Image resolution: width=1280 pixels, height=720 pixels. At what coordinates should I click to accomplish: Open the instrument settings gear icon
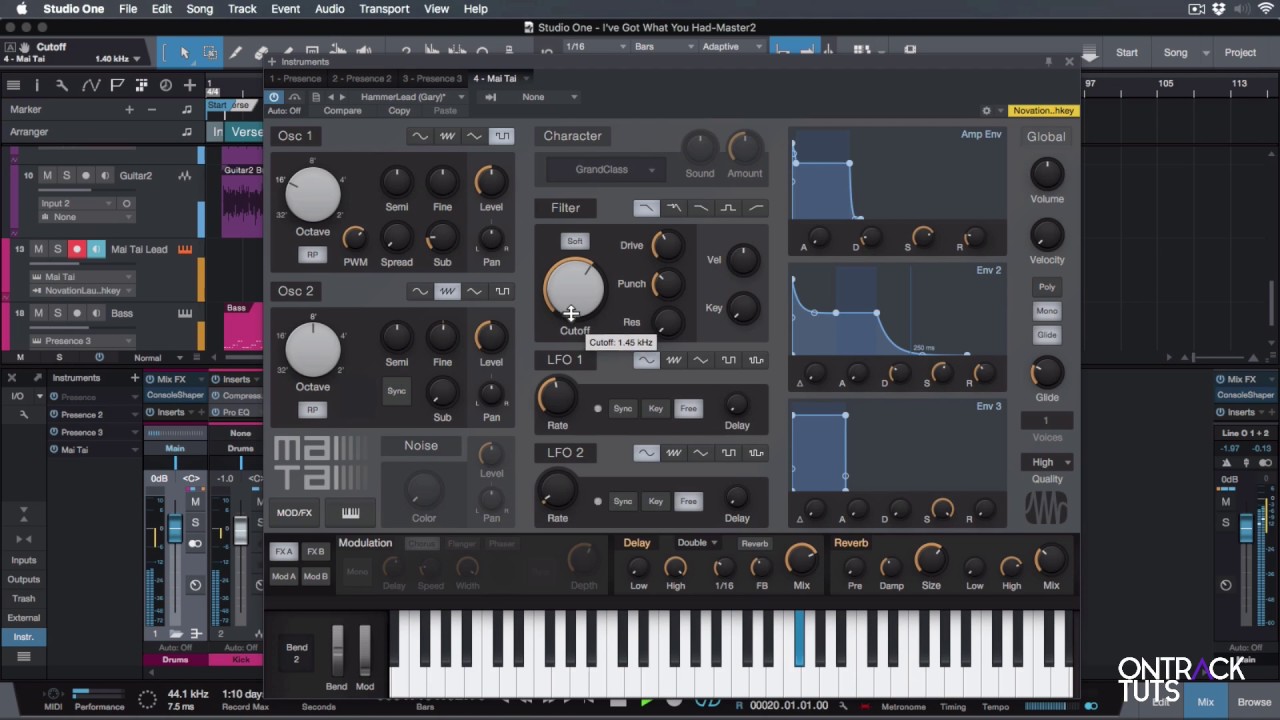point(986,111)
